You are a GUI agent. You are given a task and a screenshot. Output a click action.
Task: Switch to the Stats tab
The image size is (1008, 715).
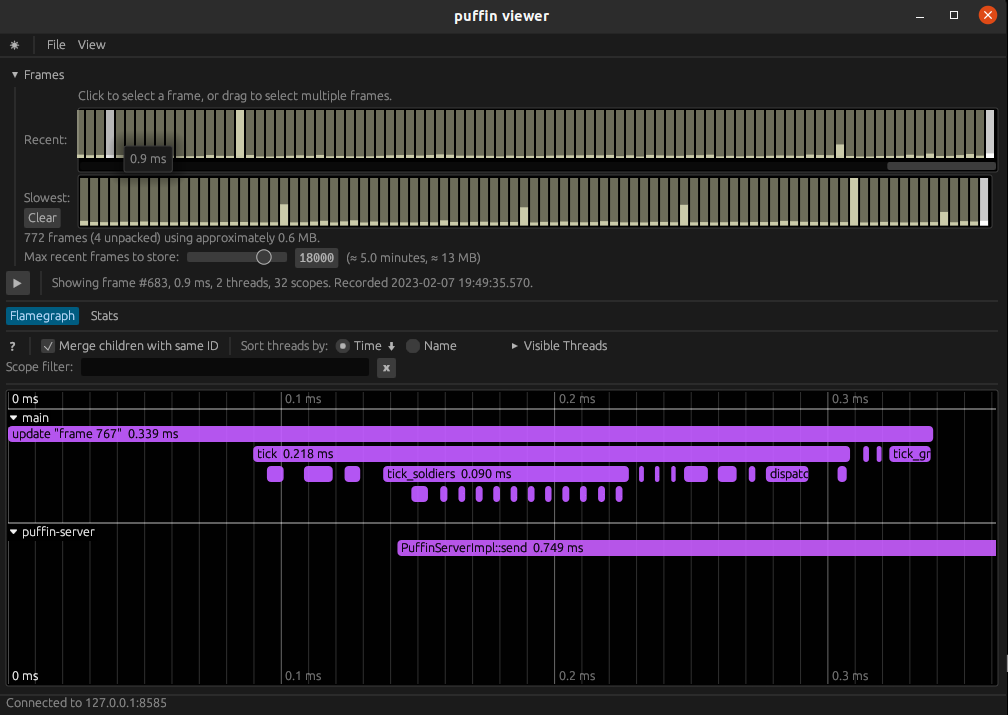pos(104,316)
